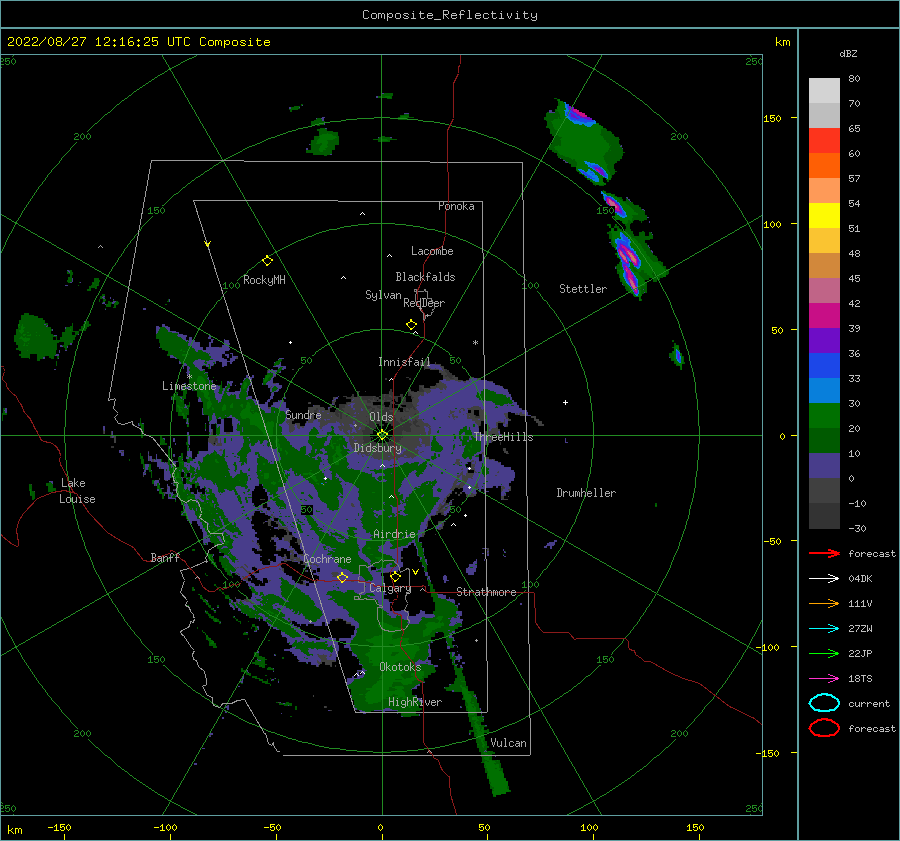Click the 39 dBZ magenta swatch
This screenshot has width=900, height=841.
(x=824, y=316)
